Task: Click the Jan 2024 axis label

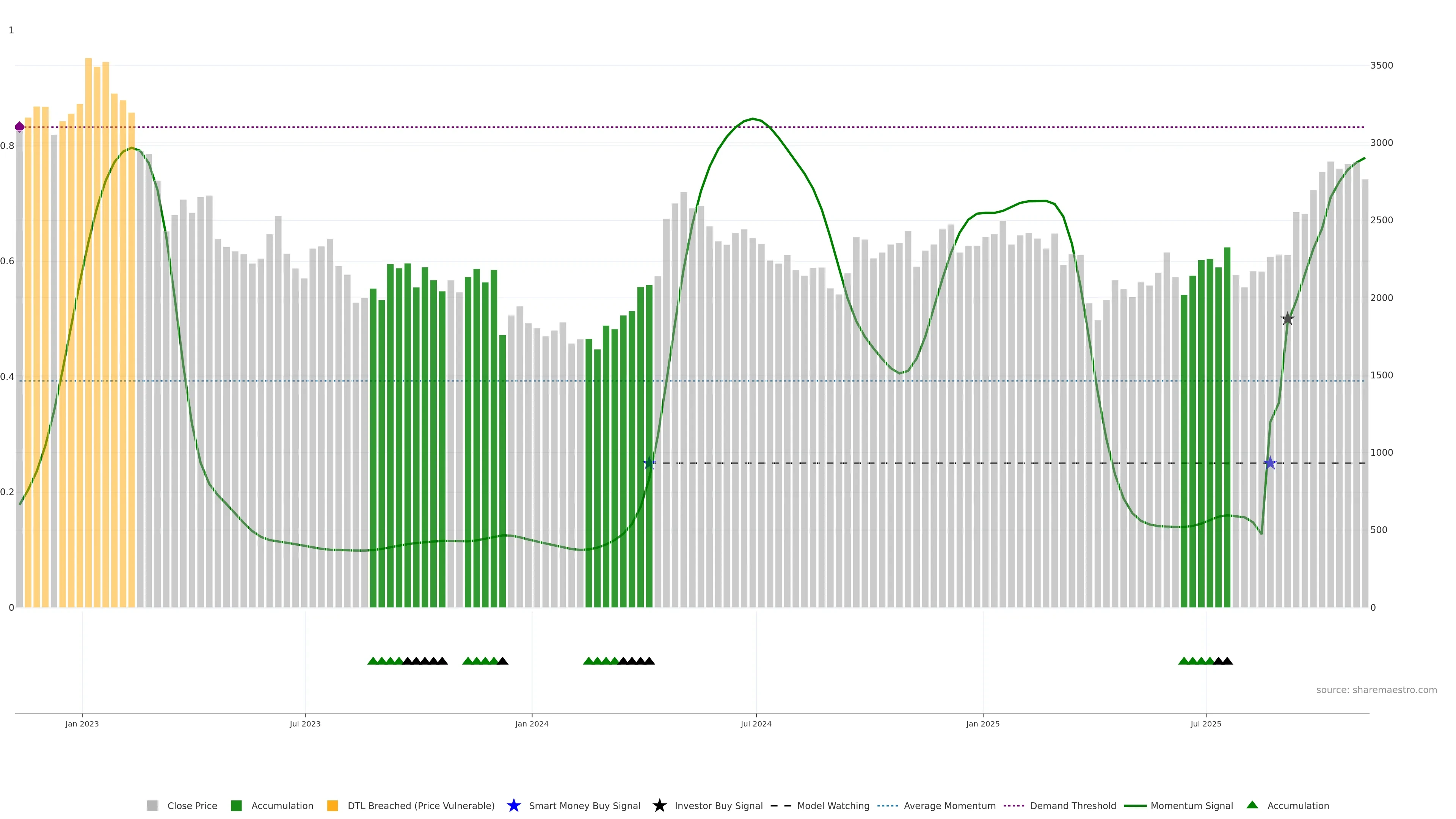Action: click(x=531, y=723)
